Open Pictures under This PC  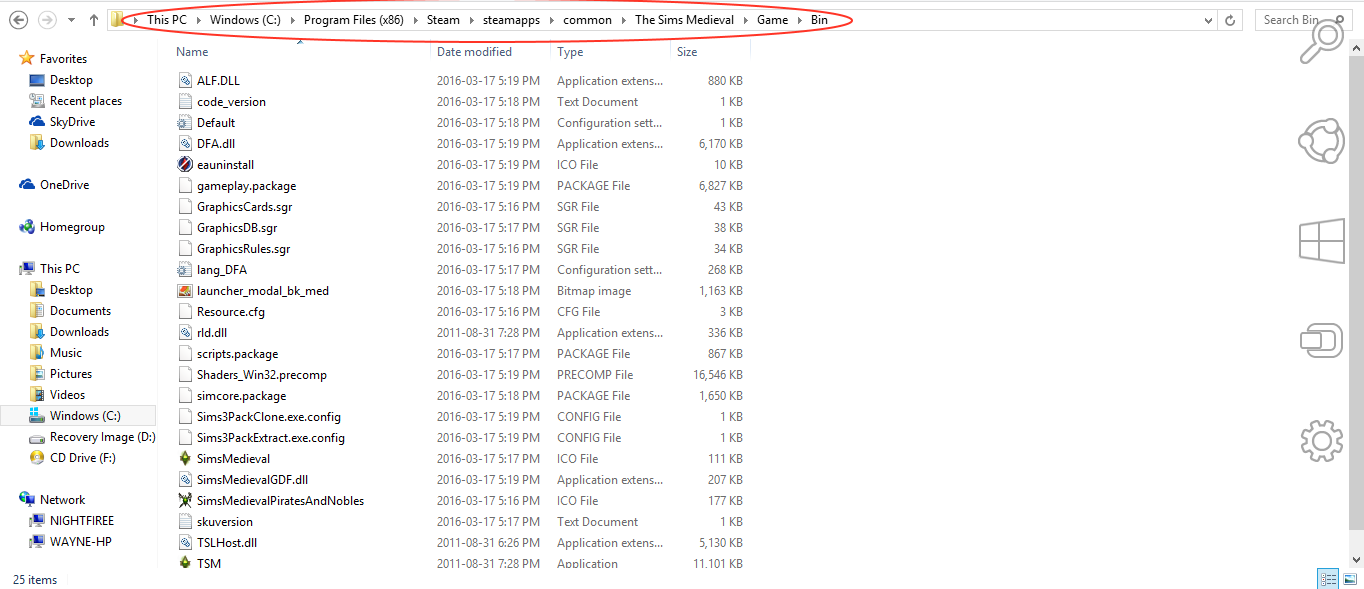71,374
